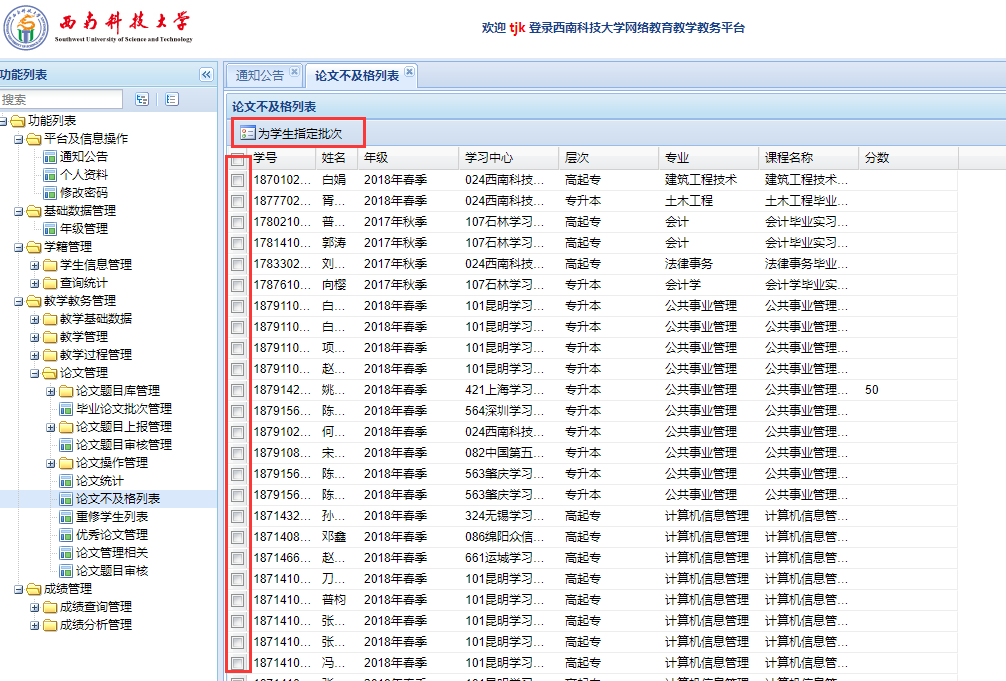1006x681 pixels.
Task: Switch to the 通知公告 tab
Action: (x=260, y=75)
